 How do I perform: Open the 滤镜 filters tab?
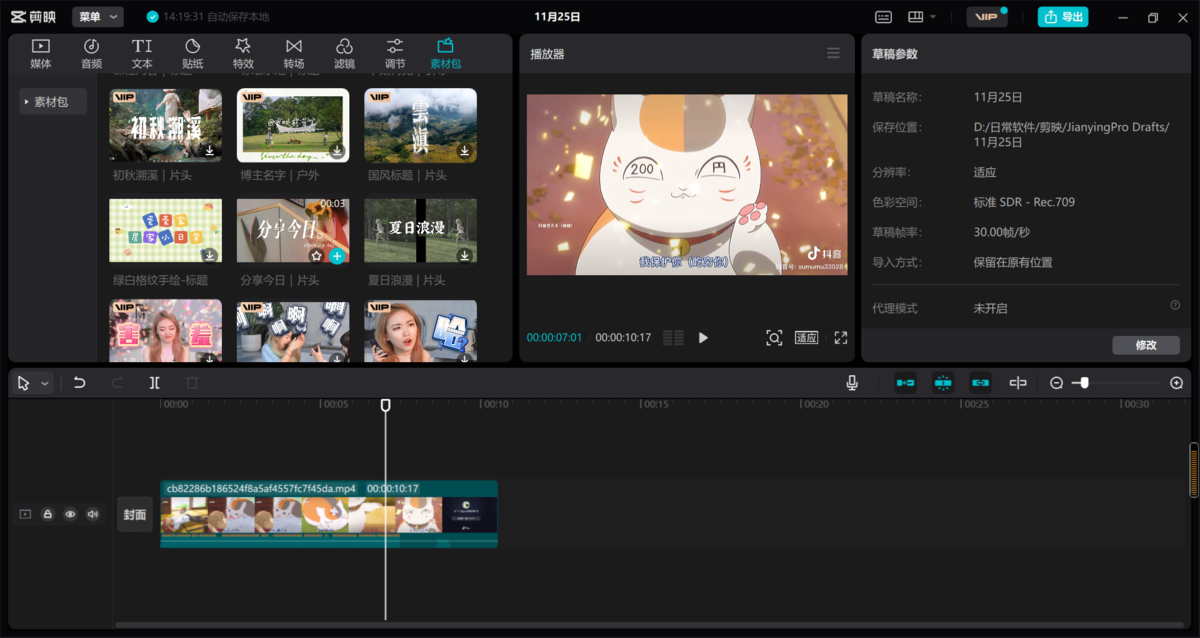pos(344,53)
